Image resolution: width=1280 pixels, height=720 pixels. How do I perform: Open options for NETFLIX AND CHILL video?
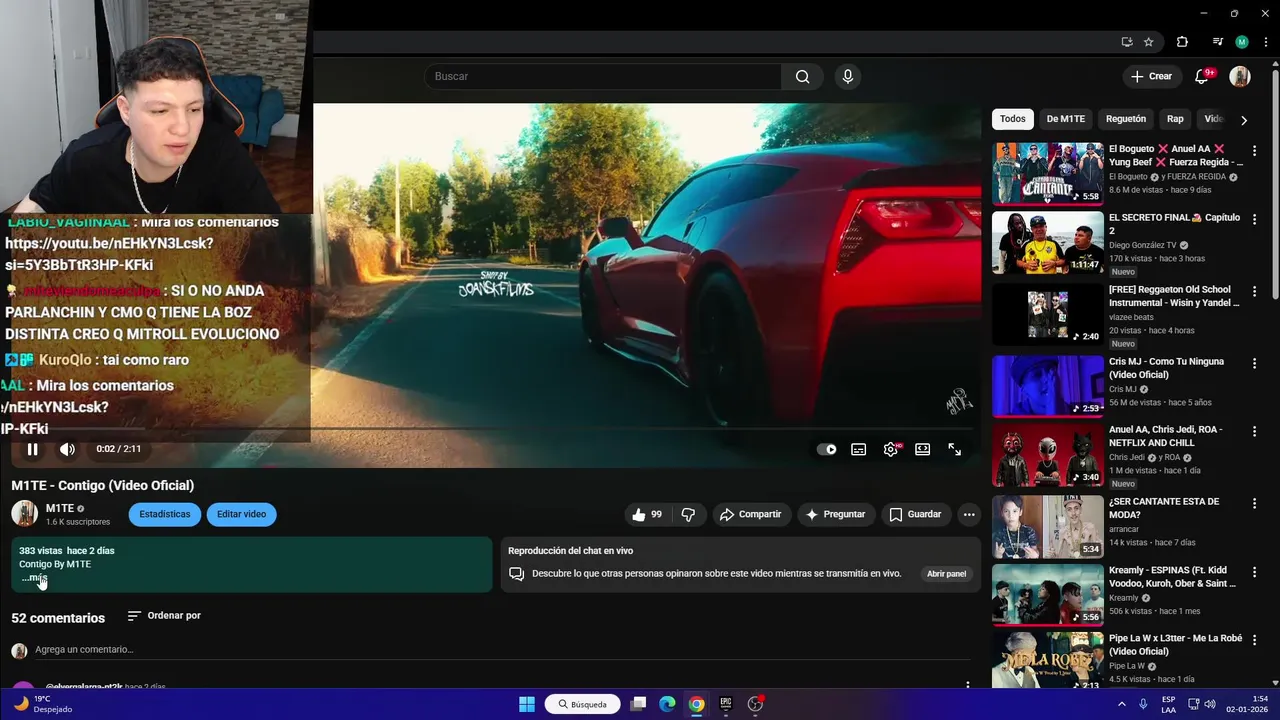click(x=1254, y=431)
